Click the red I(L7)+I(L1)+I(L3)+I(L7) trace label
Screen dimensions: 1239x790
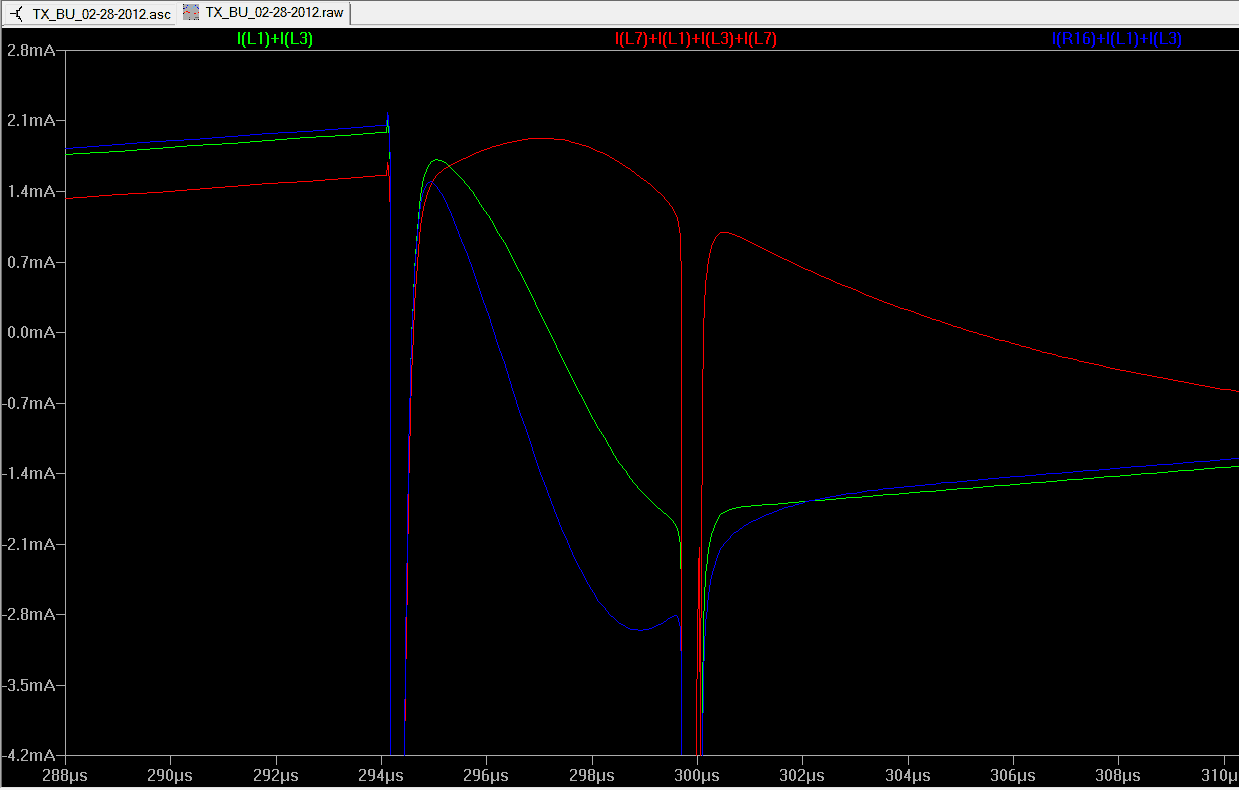695,39
